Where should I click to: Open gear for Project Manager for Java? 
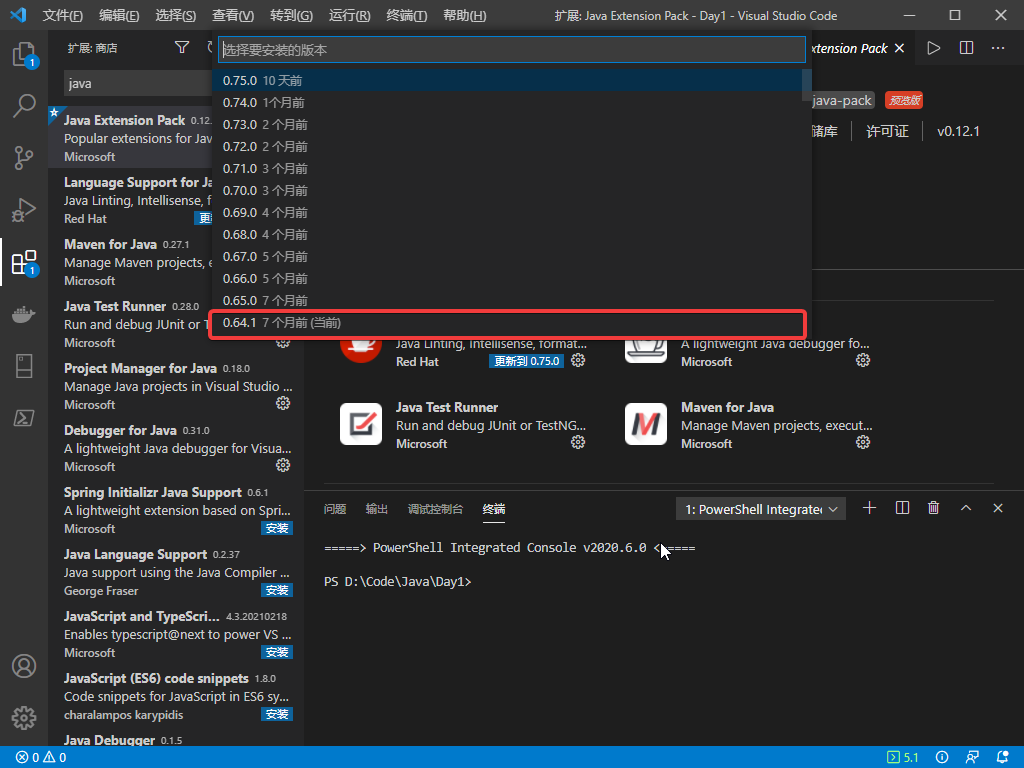[x=283, y=404]
